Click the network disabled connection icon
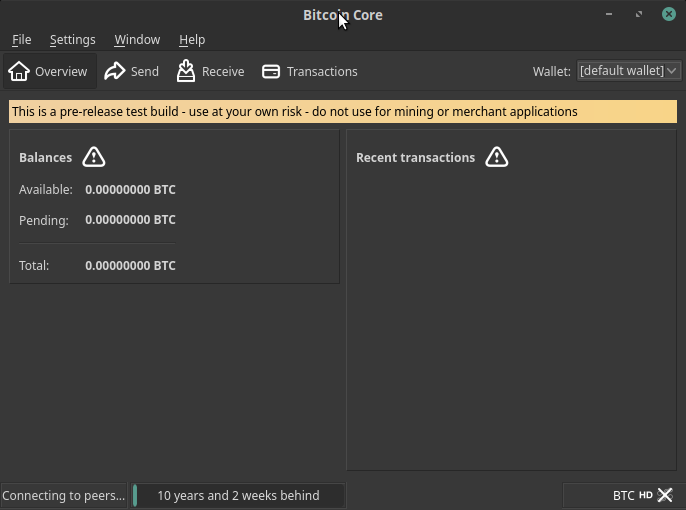 point(665,495)
